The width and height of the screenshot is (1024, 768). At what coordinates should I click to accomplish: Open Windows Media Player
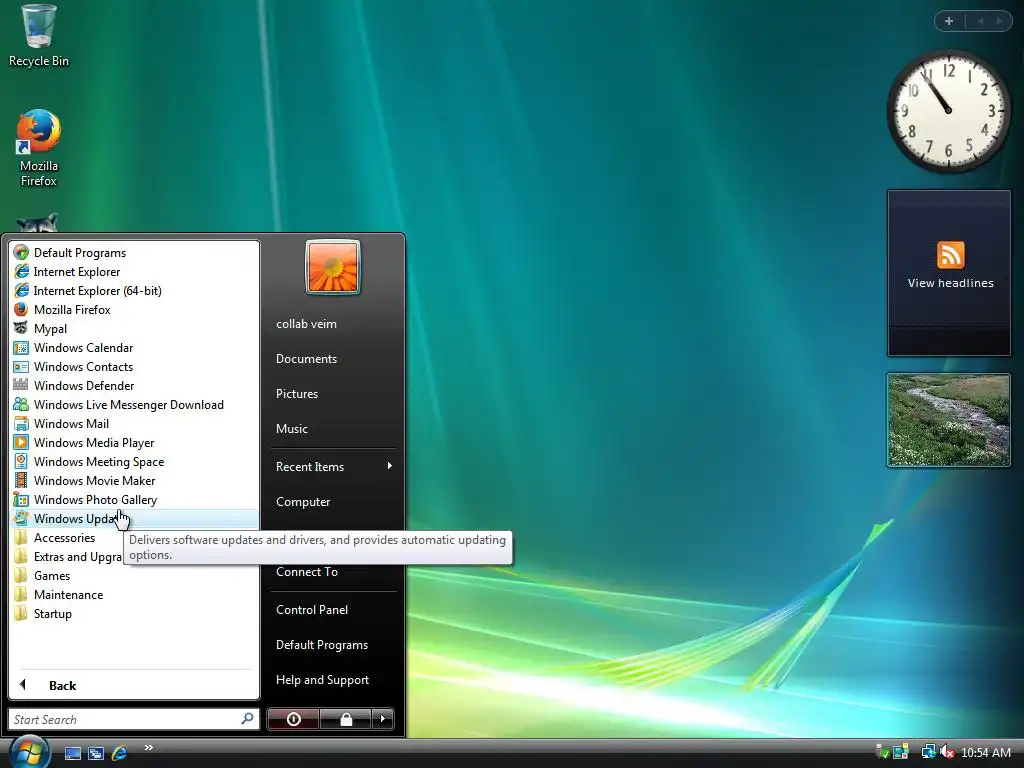tap(135, 443)
